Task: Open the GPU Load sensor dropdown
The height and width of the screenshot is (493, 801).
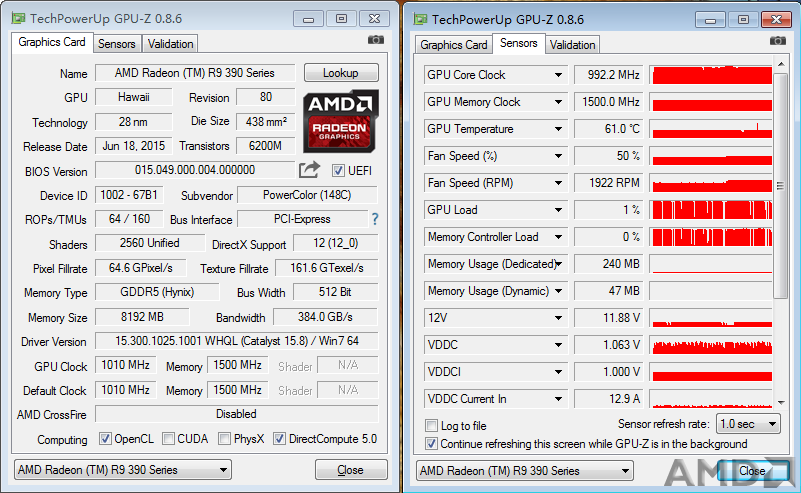Action: [558, 210]
